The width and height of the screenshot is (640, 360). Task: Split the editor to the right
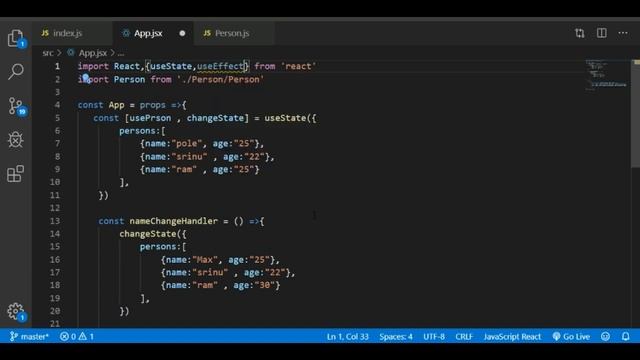(601, 33)
